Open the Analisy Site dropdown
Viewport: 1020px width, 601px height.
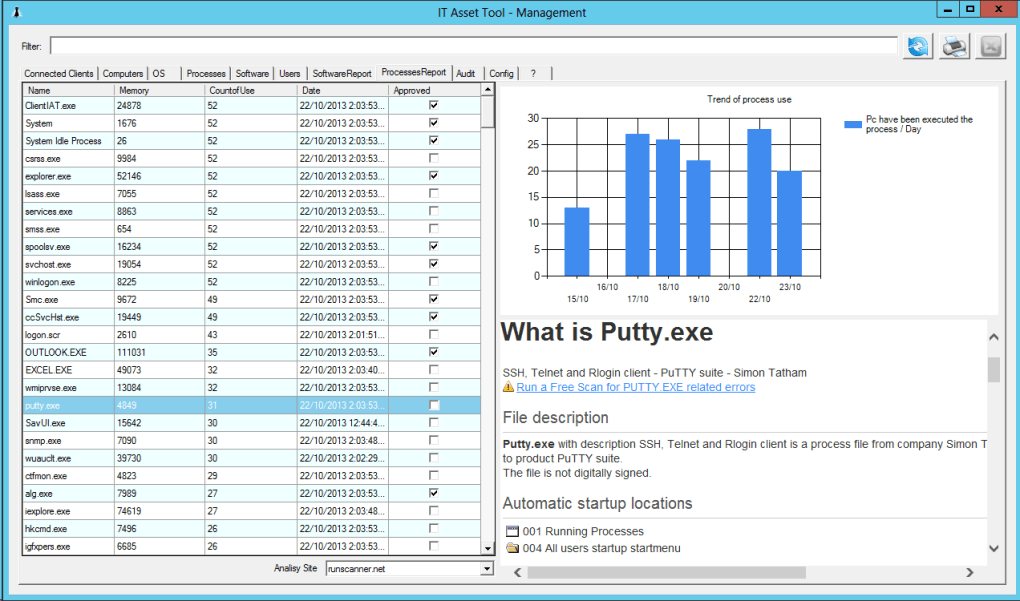(487, 569)
